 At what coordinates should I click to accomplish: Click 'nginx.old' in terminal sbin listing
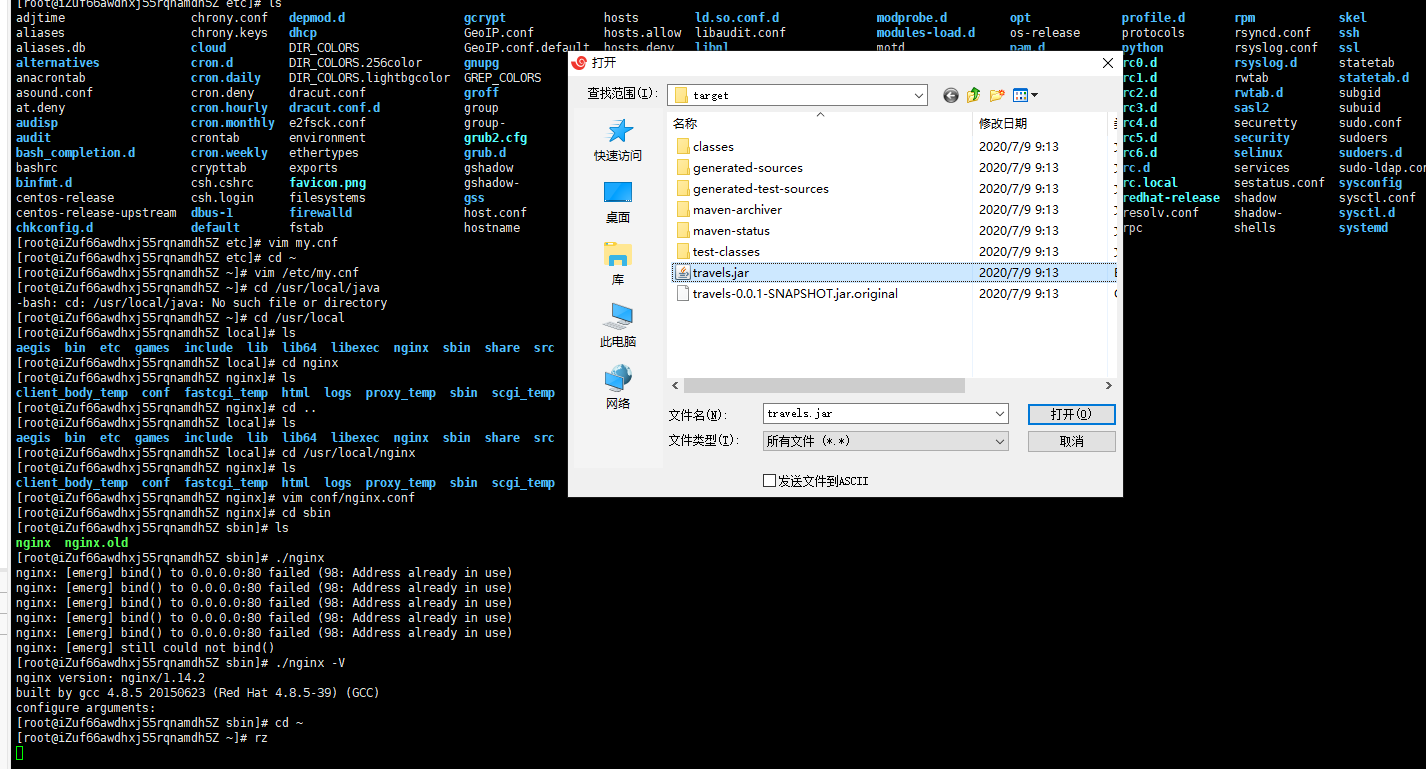point(96,543)
